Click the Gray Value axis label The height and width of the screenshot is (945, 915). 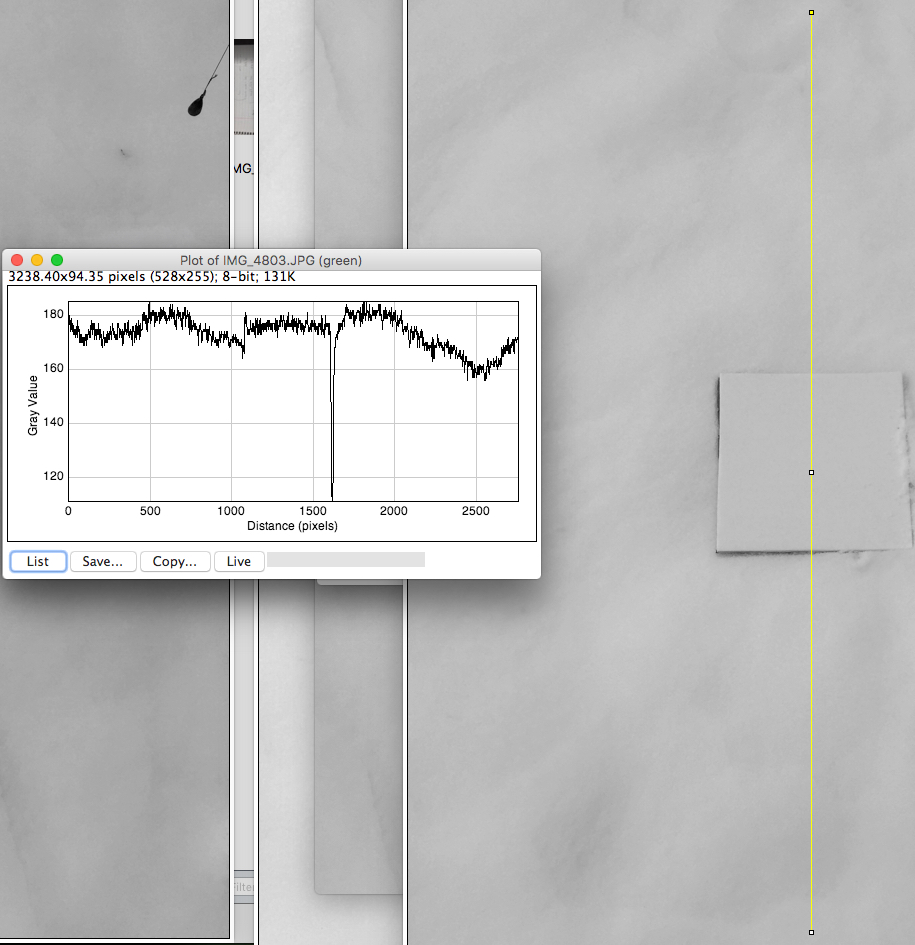click(x=33, y=405)
